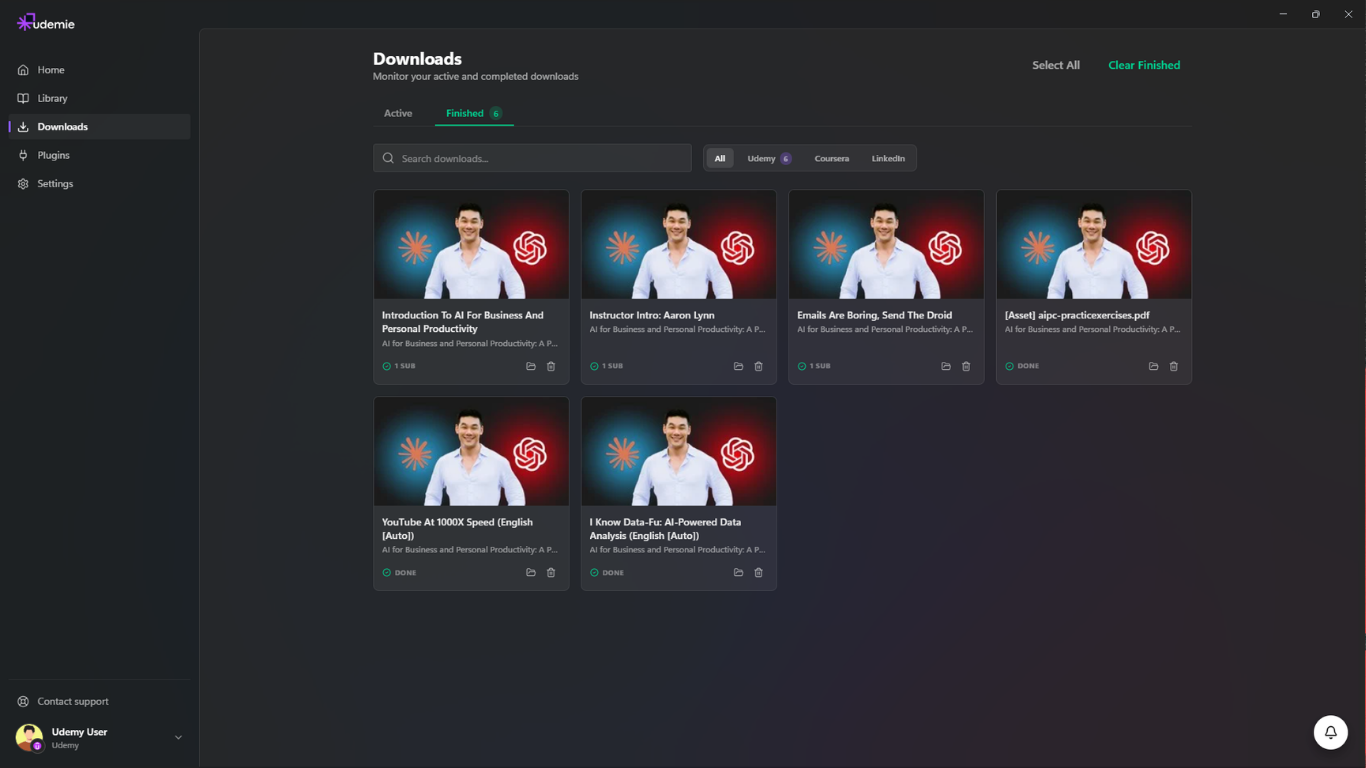
Task: Delete Emails Are Boring, Send The Droid
Action: [x=966, y=366]
